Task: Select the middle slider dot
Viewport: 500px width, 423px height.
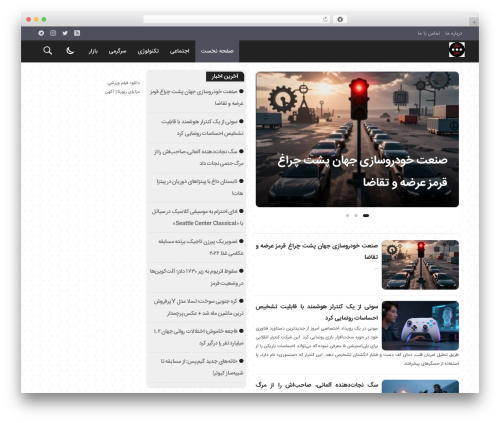Action: pos(356,216)
